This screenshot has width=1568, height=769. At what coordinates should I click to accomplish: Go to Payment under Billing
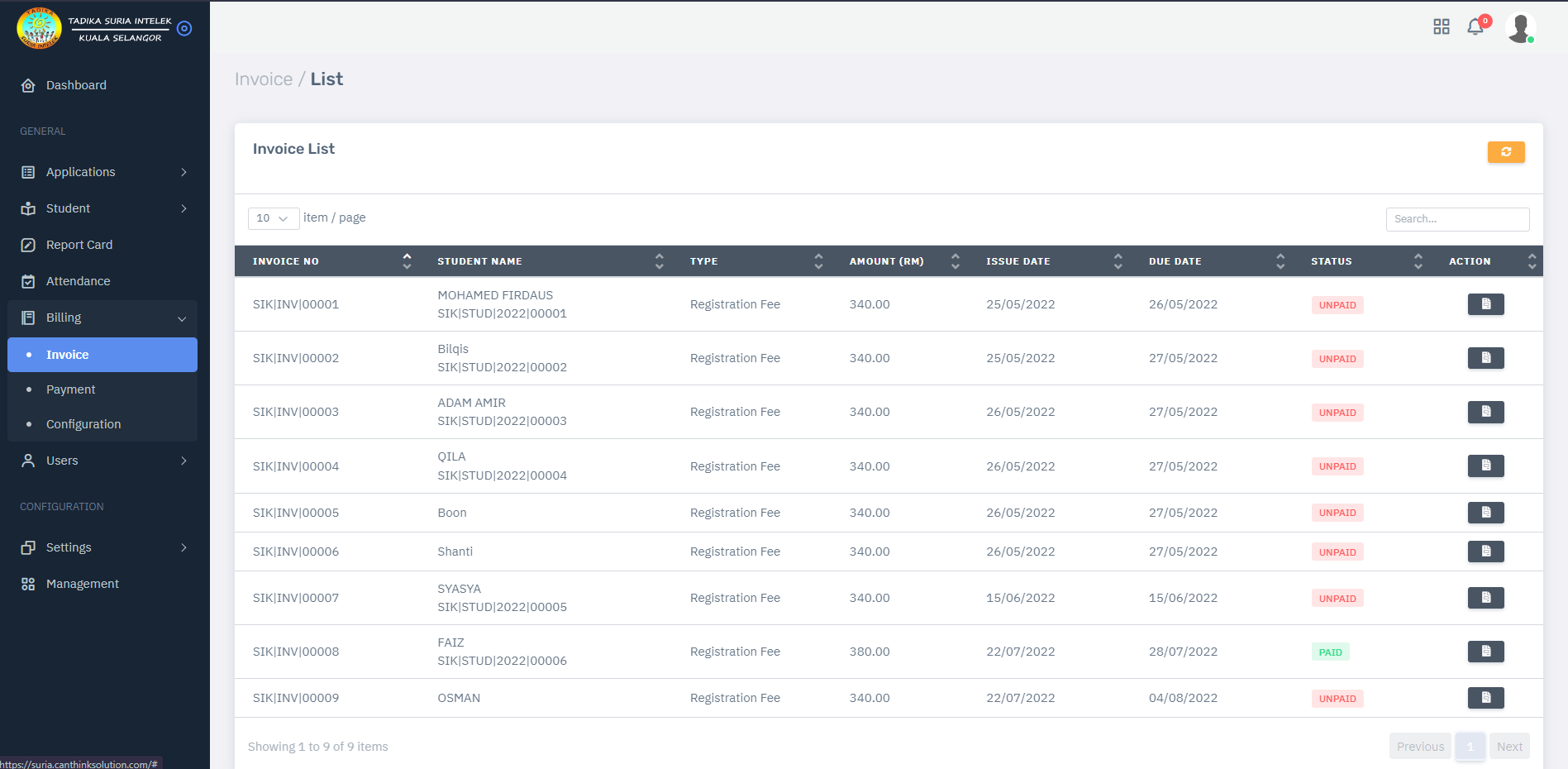click(71, 389)
